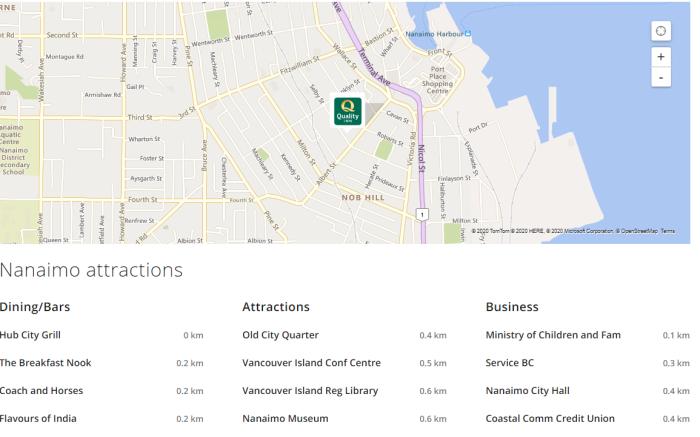Click Nanaimo Museum attraction
The width and height of the screenshot is (700, 437).
tap(285, 419)
